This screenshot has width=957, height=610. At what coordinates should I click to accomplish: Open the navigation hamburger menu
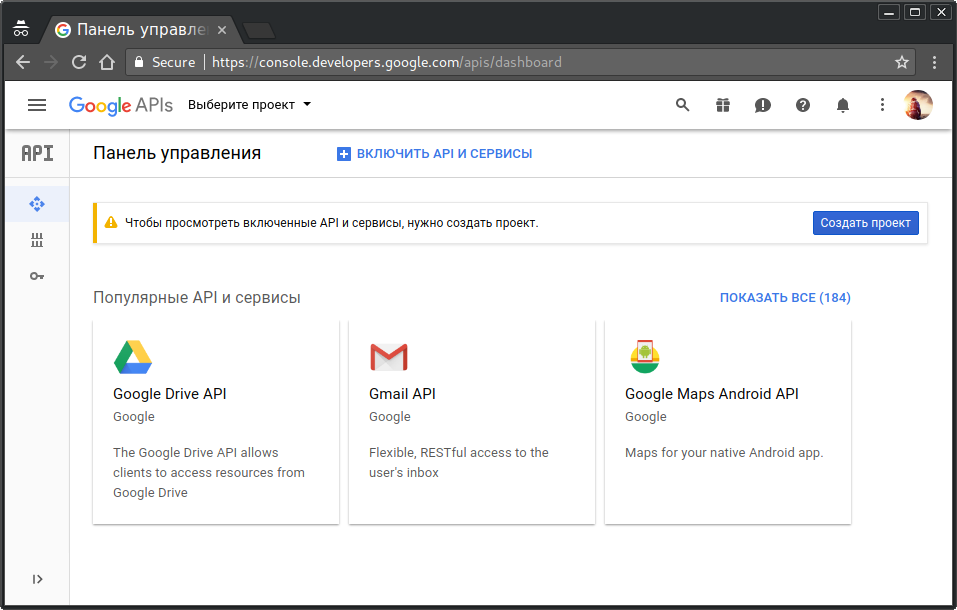pos(37,104)
